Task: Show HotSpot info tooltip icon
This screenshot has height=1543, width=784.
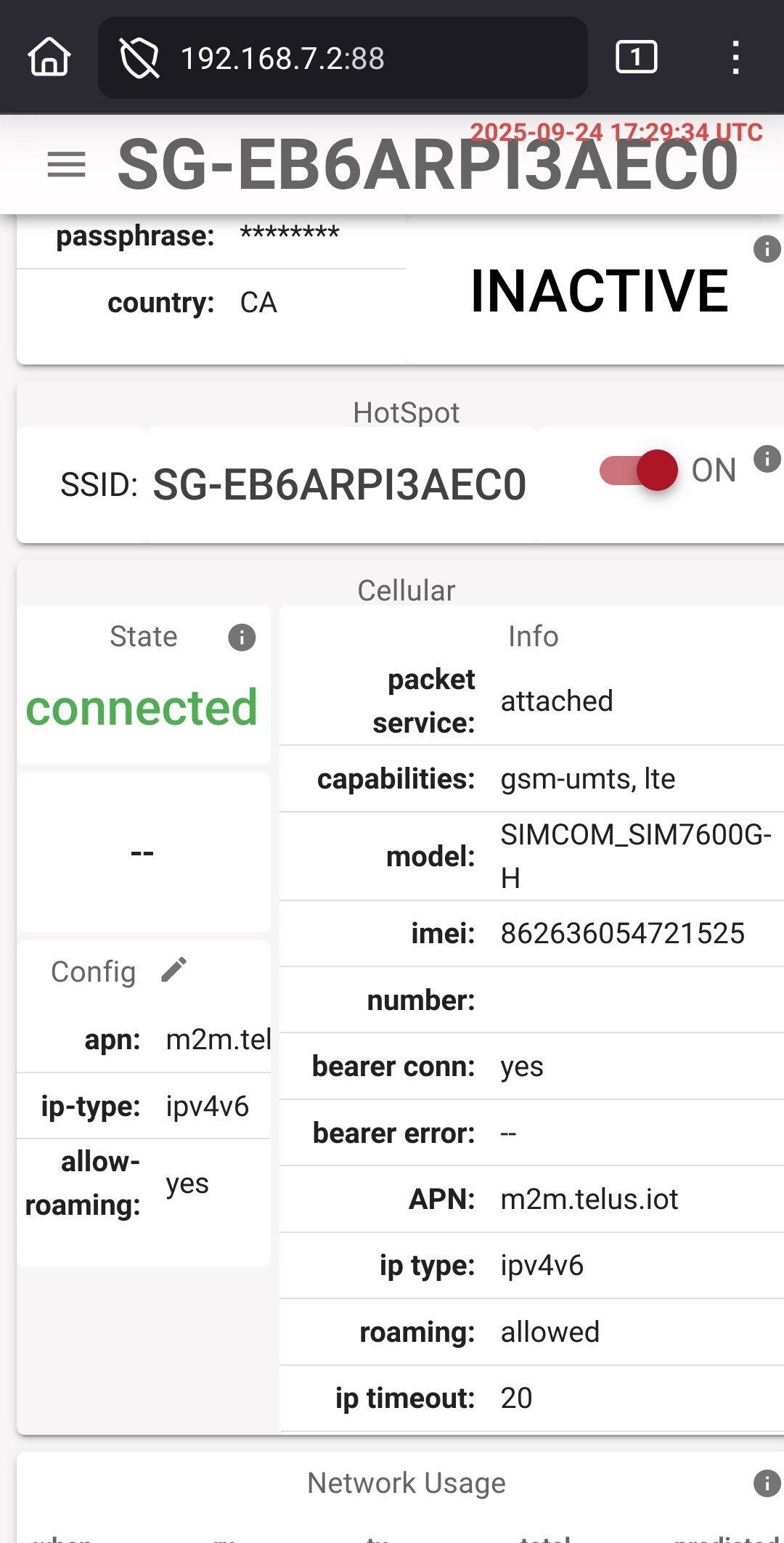Action: 767,459
